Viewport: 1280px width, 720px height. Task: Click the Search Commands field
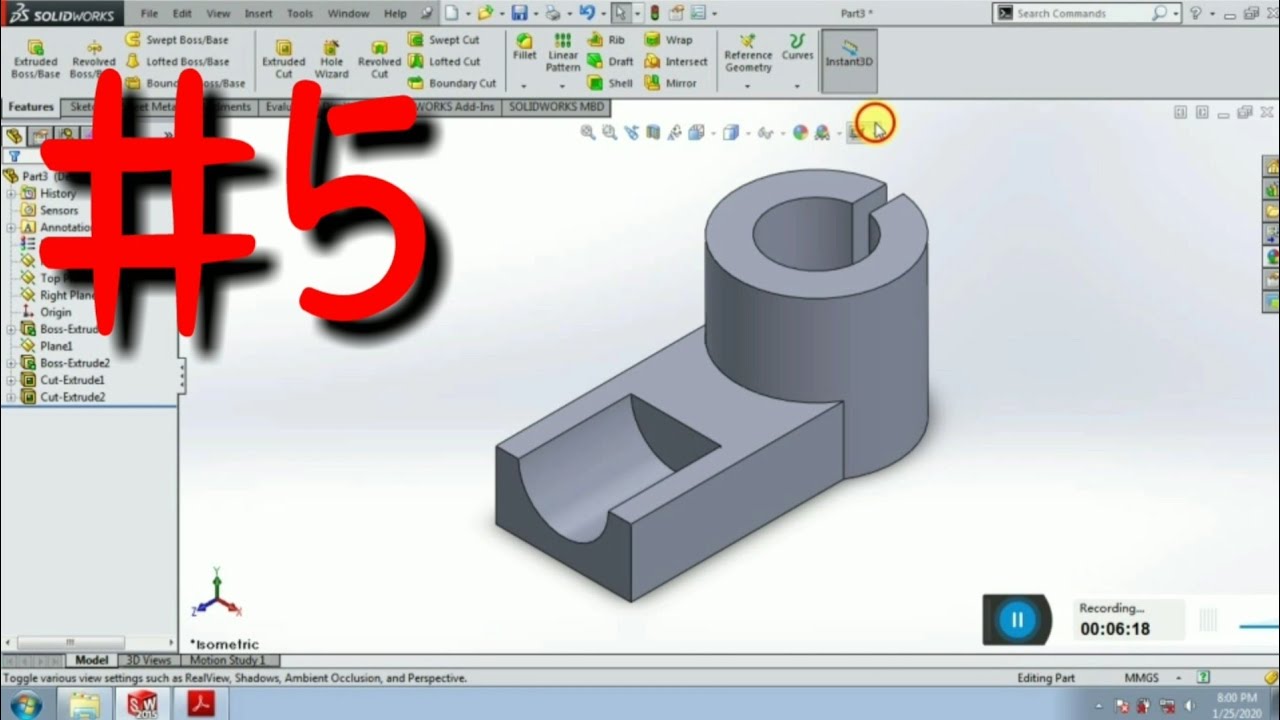pos(1083,13)
